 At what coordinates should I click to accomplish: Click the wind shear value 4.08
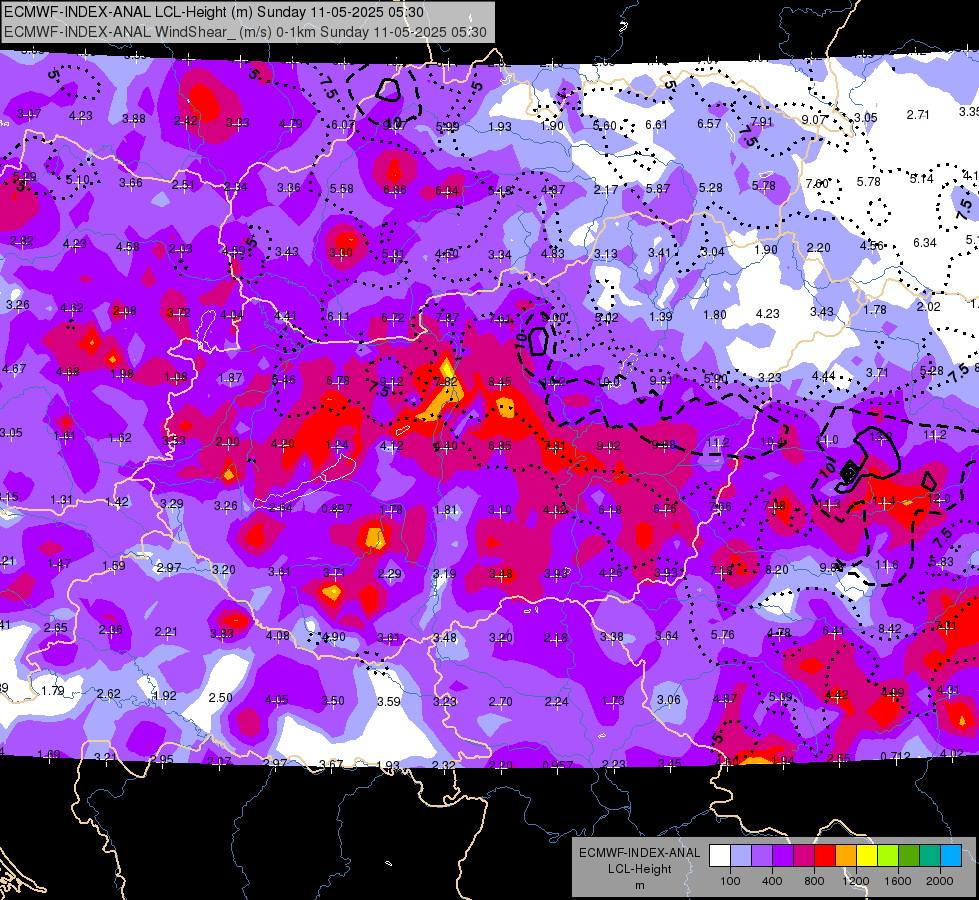(x=278, y=636)
